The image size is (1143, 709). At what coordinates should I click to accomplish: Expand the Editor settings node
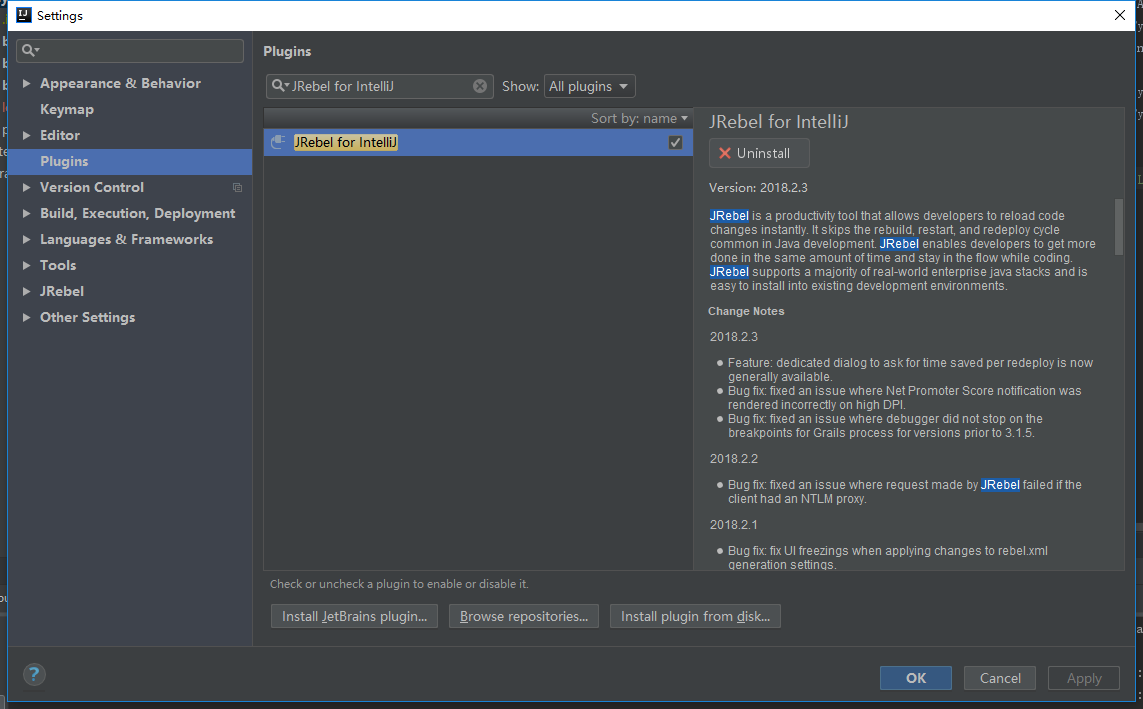(26, 135)
